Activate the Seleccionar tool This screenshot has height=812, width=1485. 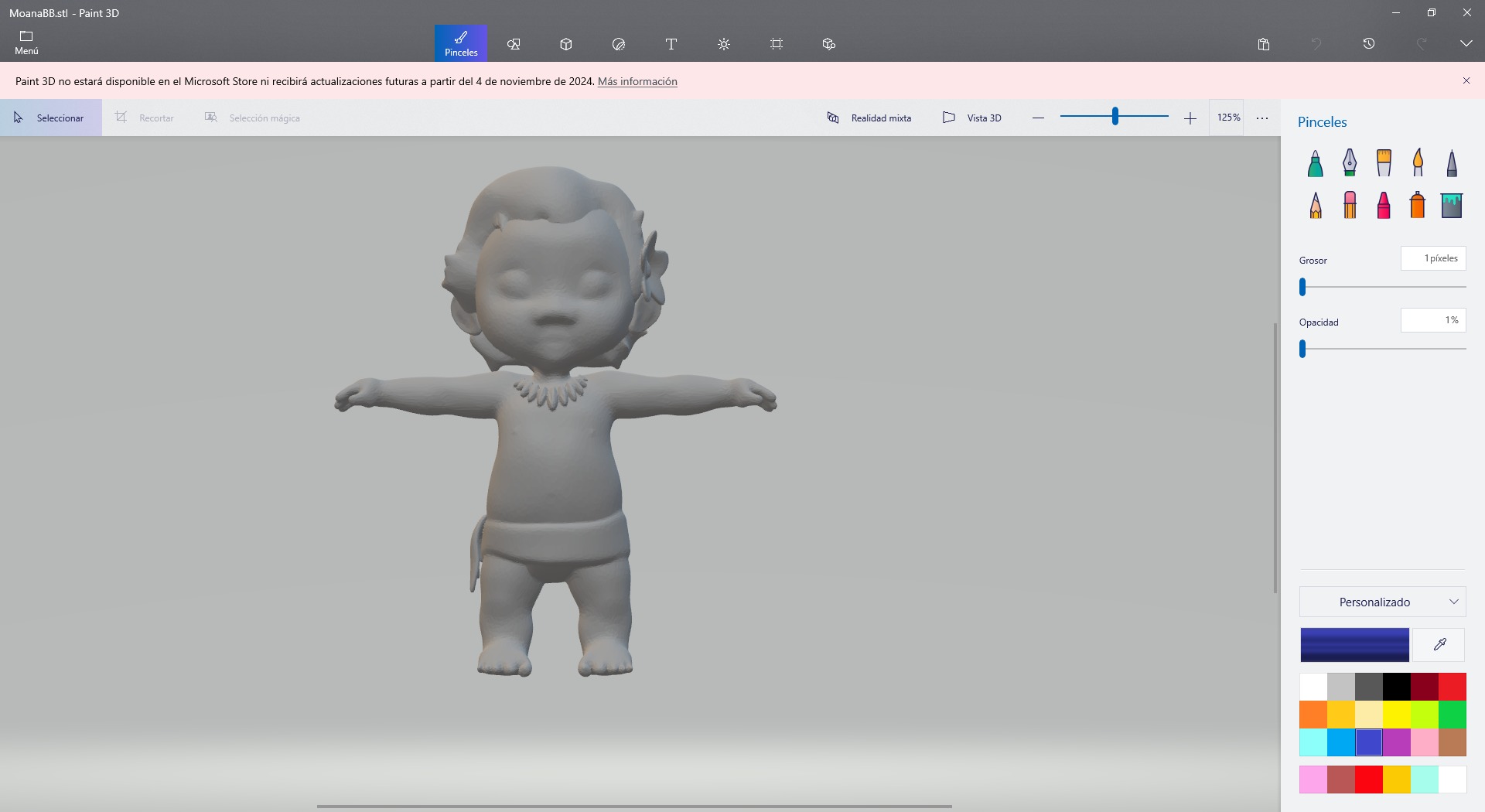pyautogui.click(x=51, y=118)
